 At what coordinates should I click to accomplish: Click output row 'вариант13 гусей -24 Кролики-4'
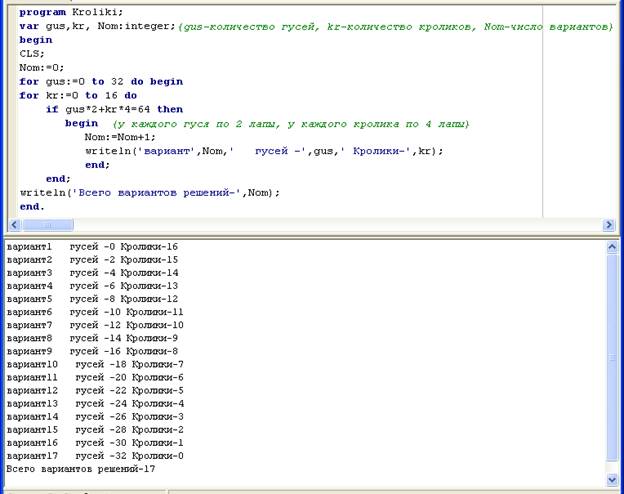pyautogui.click(x=95, y=404)
